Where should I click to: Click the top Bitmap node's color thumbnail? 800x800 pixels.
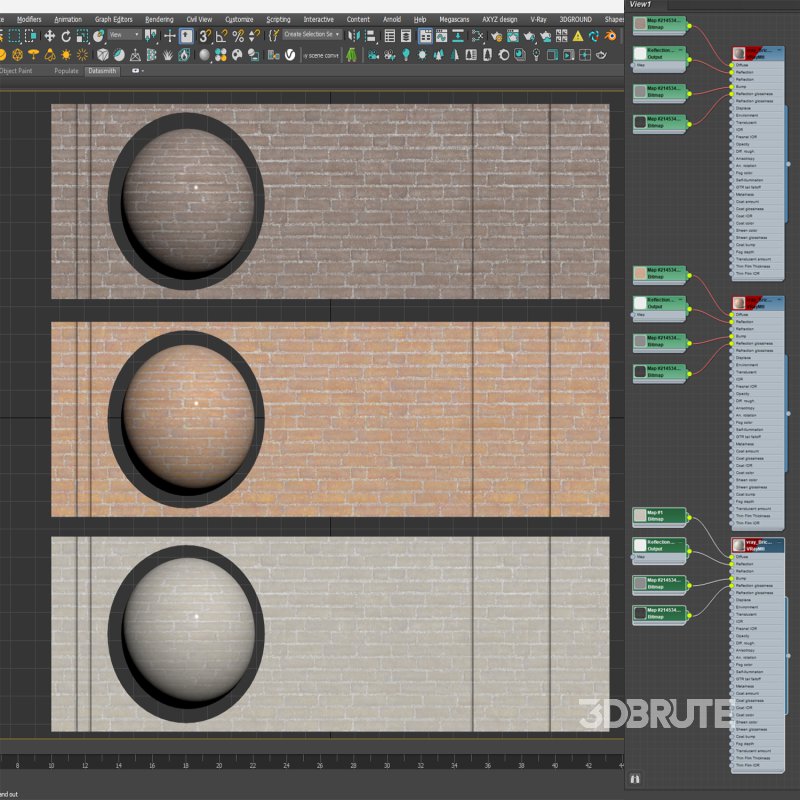(640, 22)
